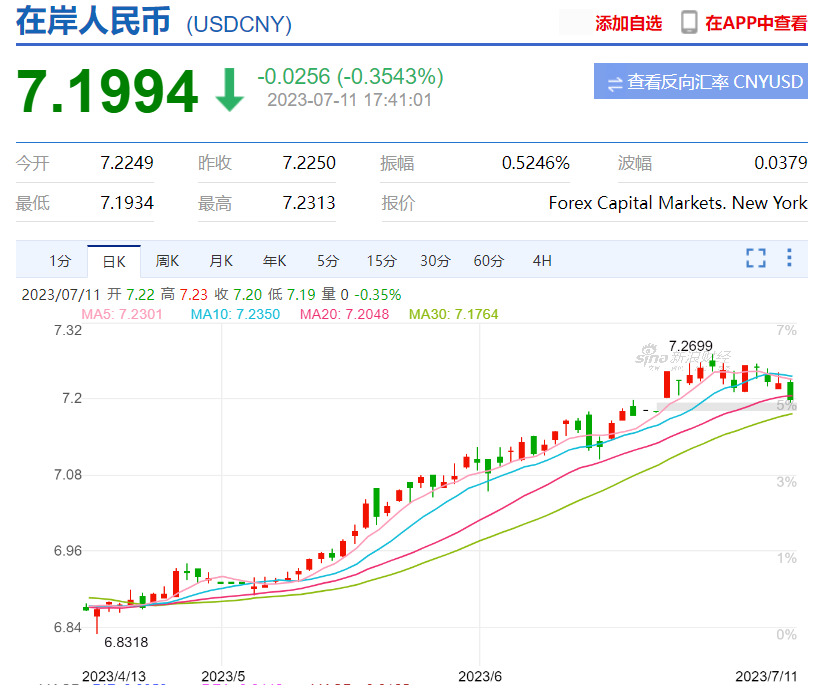This screenshot has height=685, width=827.
Task: Open the 在APP中查看 link
Action: tap(756, 24)
